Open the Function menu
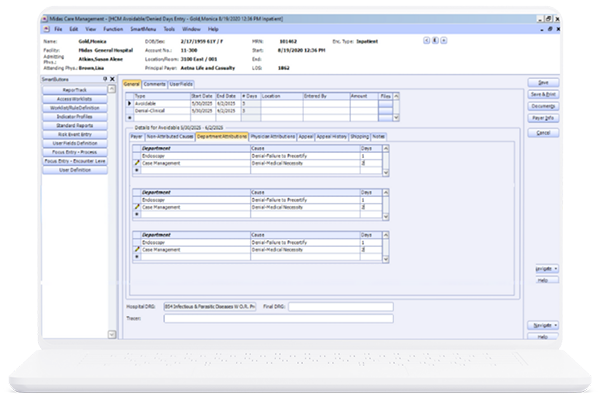This screenshot has width=600, height=406. [113, 29]
